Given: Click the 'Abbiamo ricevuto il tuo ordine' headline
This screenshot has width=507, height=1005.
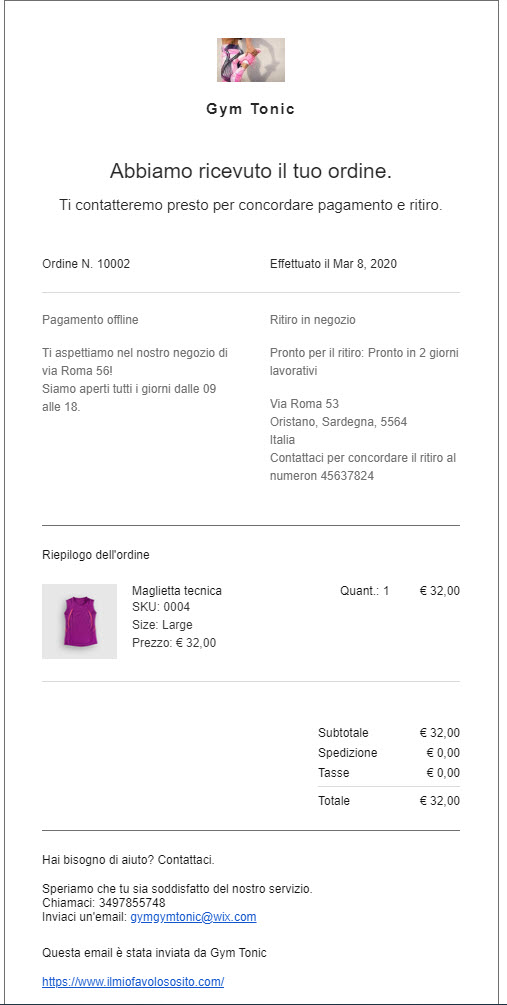Looking at the screenshot, I should point(251,172).
